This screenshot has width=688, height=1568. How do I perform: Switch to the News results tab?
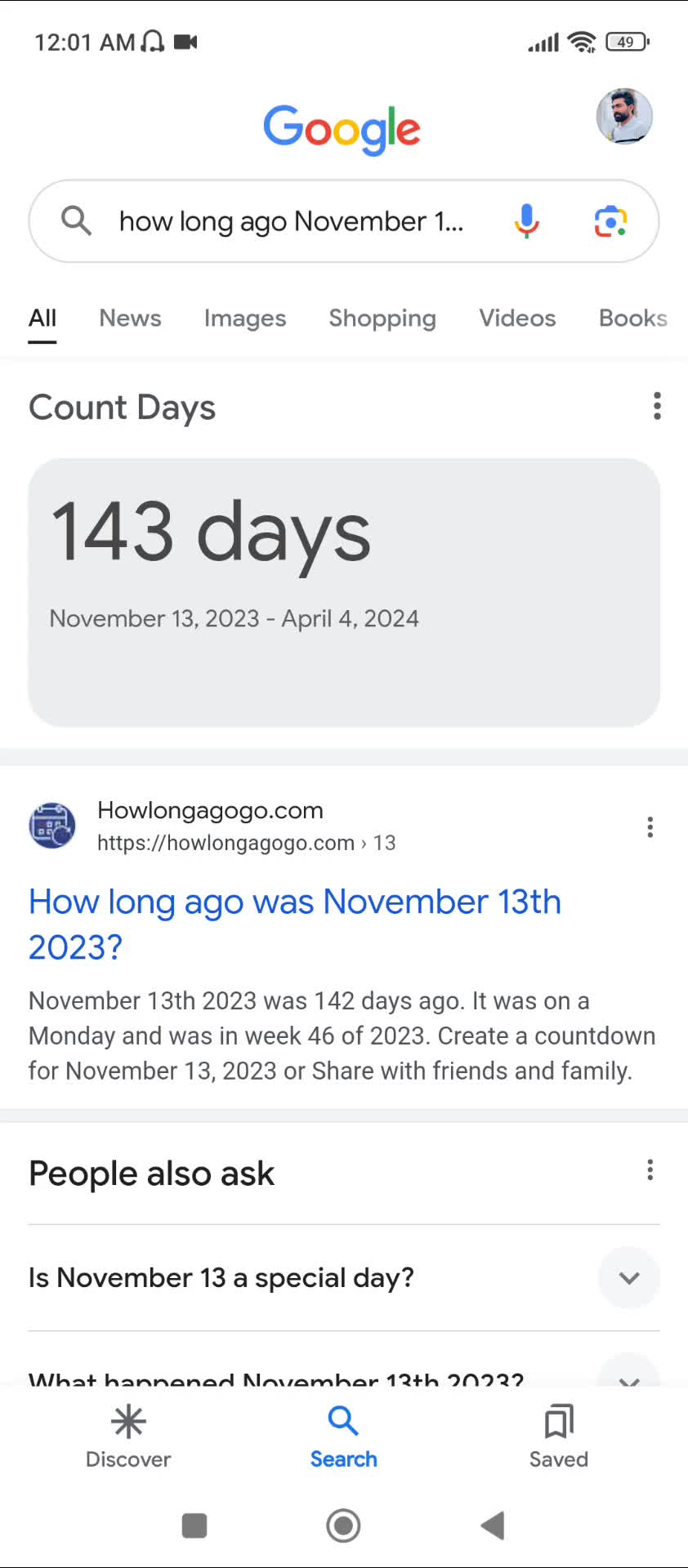click(x=131, y=318)
